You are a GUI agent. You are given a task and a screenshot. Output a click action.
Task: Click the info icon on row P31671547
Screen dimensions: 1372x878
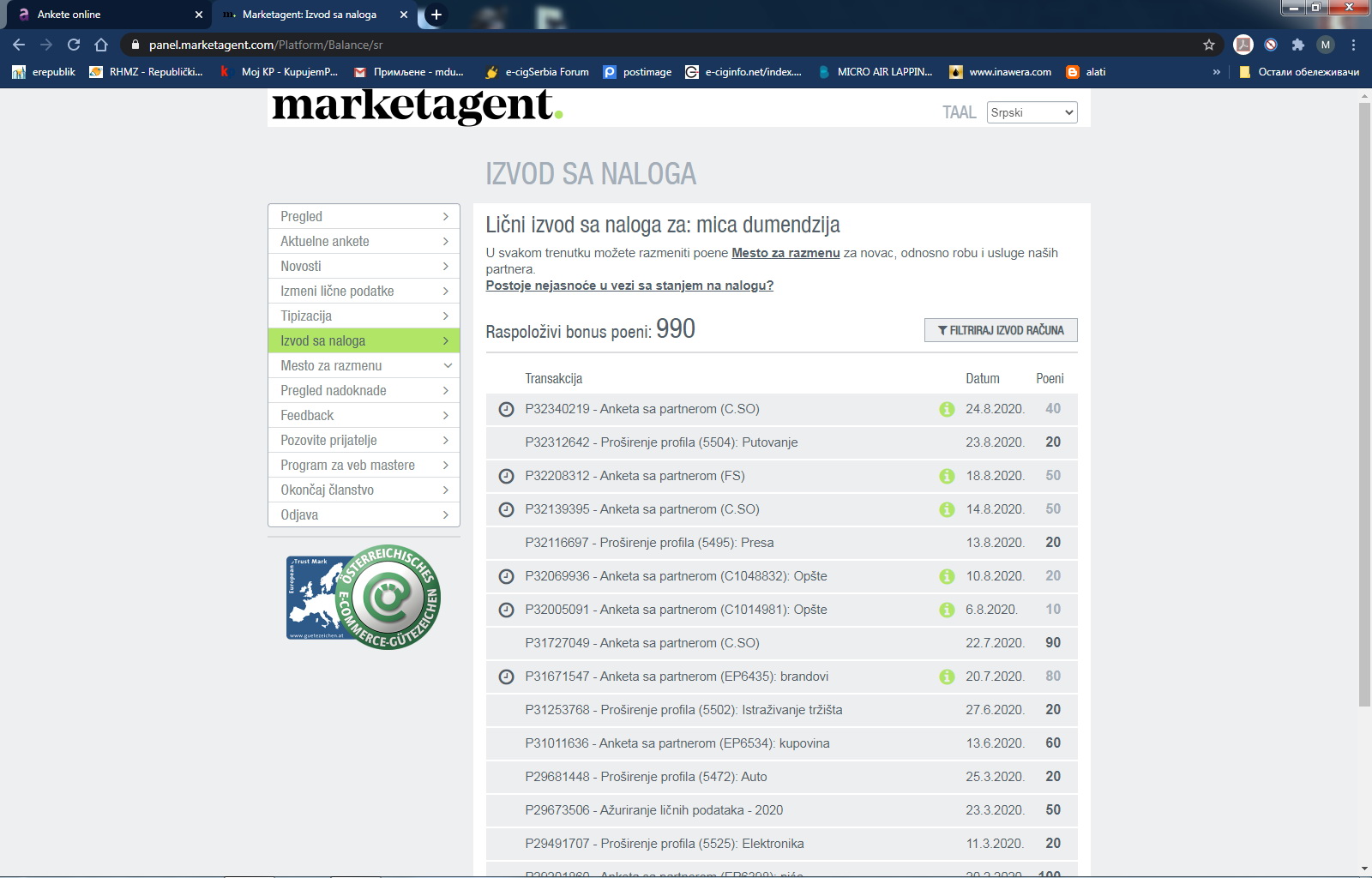coord(947,677)
